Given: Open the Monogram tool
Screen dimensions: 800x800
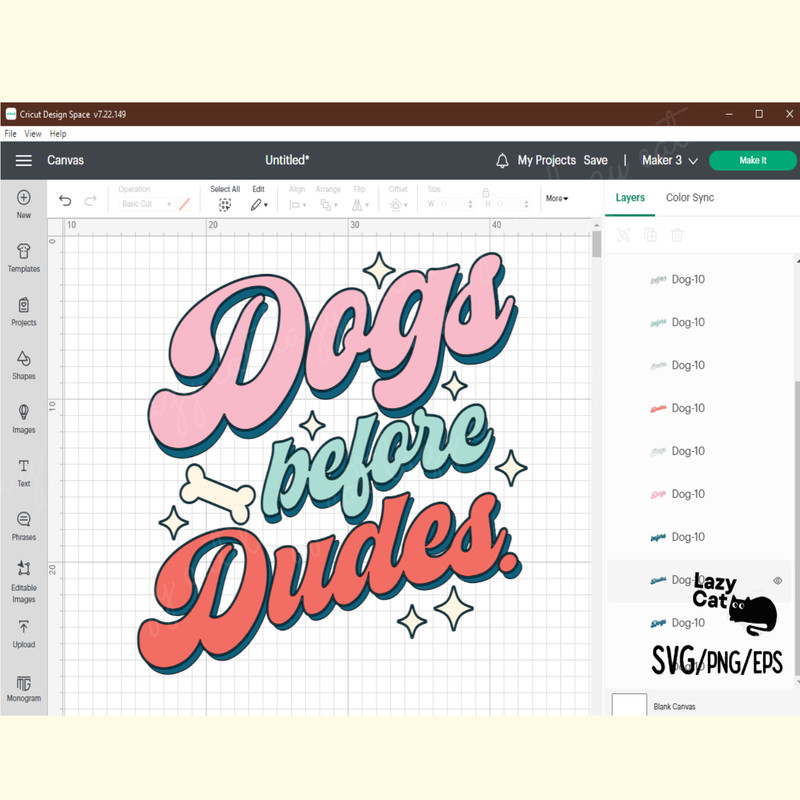Looking at the screenshot, I should click(24, 683).
